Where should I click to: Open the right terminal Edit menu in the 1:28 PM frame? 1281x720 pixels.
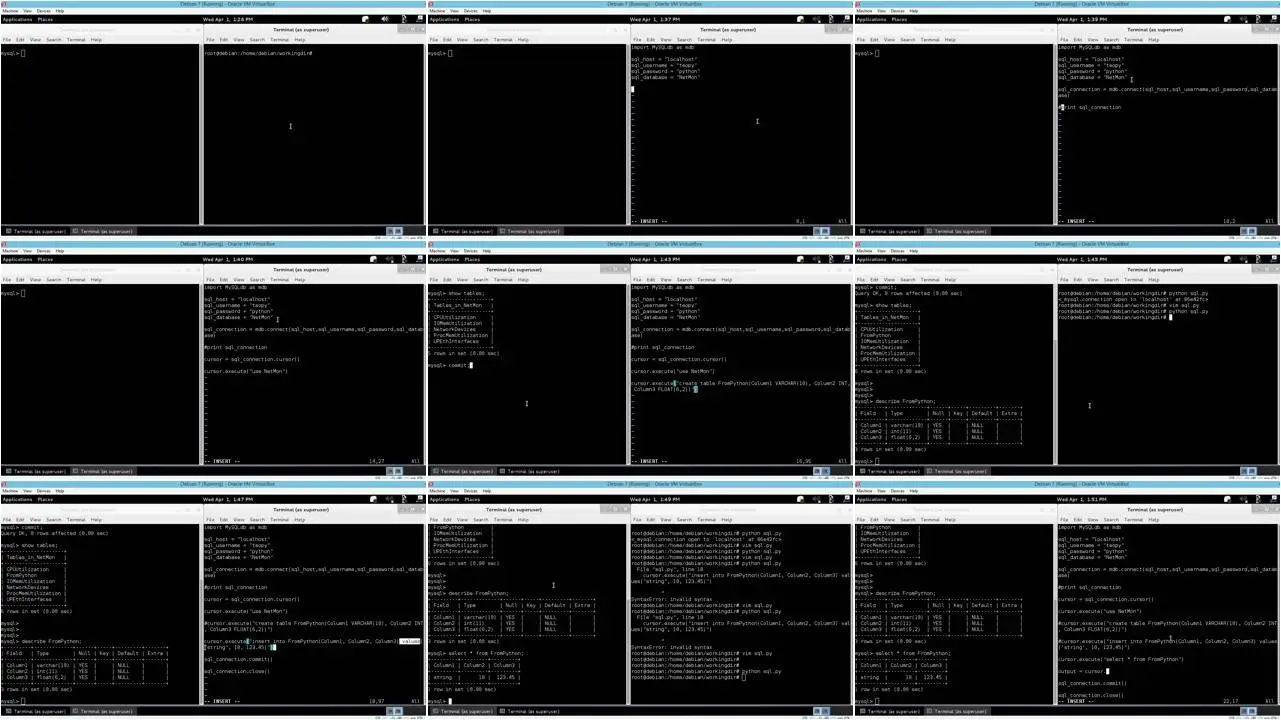point(224,40)
